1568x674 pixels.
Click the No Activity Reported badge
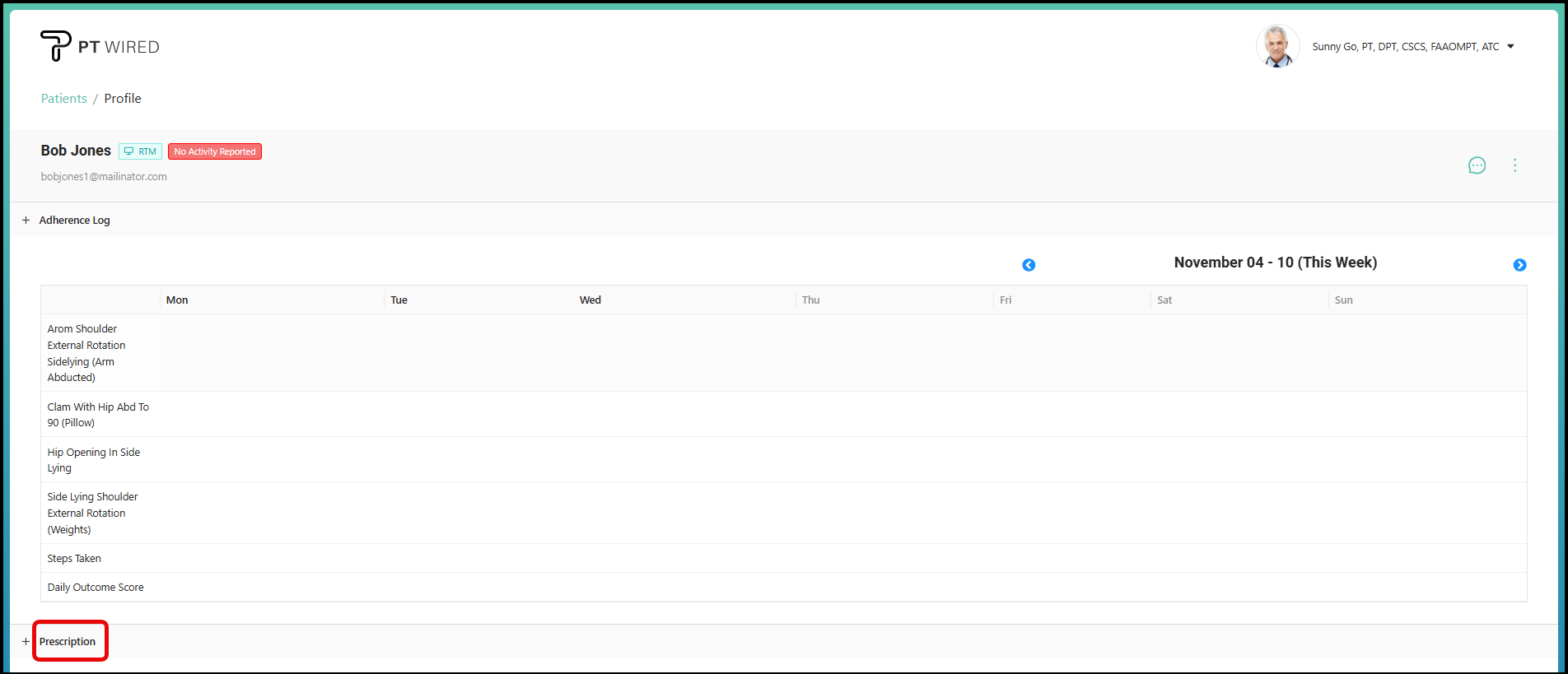(214, 151)
